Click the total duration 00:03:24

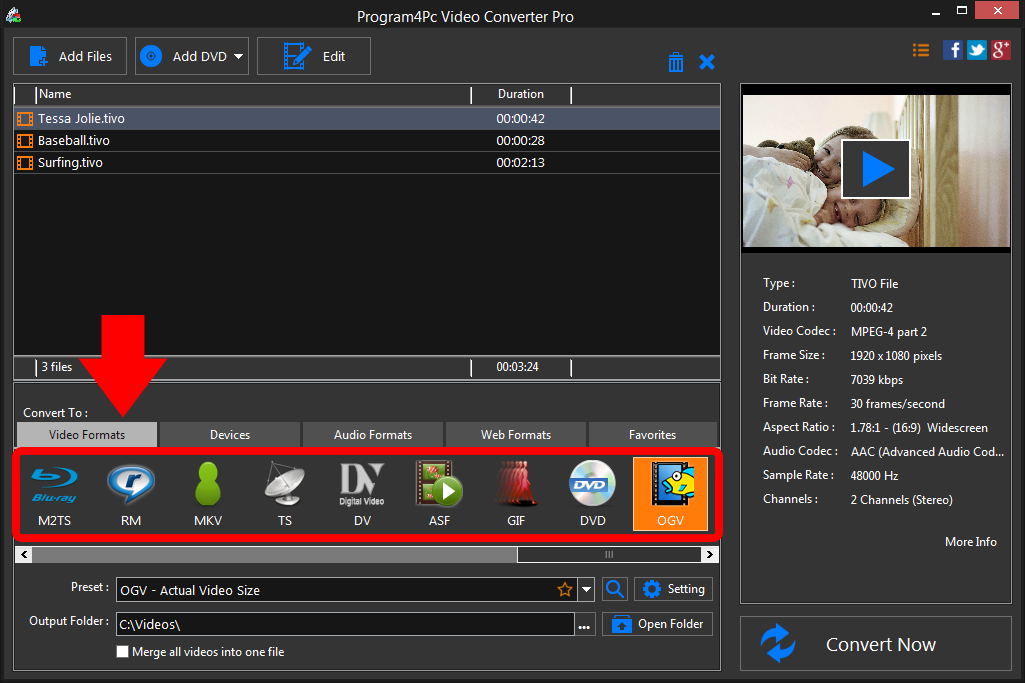coord(517,367)
